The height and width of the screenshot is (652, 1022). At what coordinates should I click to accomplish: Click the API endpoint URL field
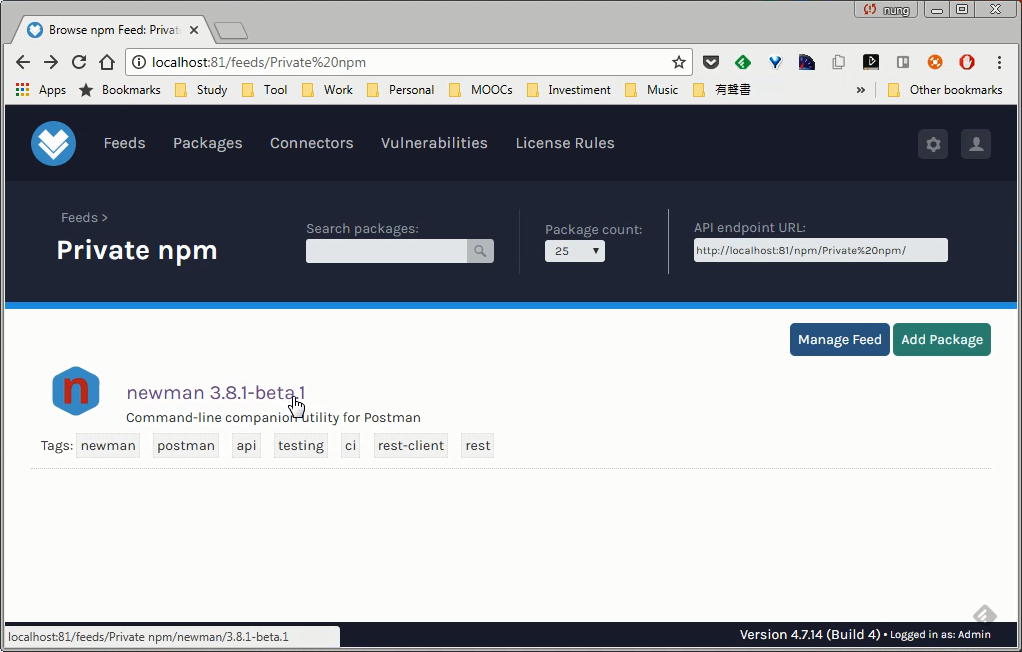click(x=821, y=250)
